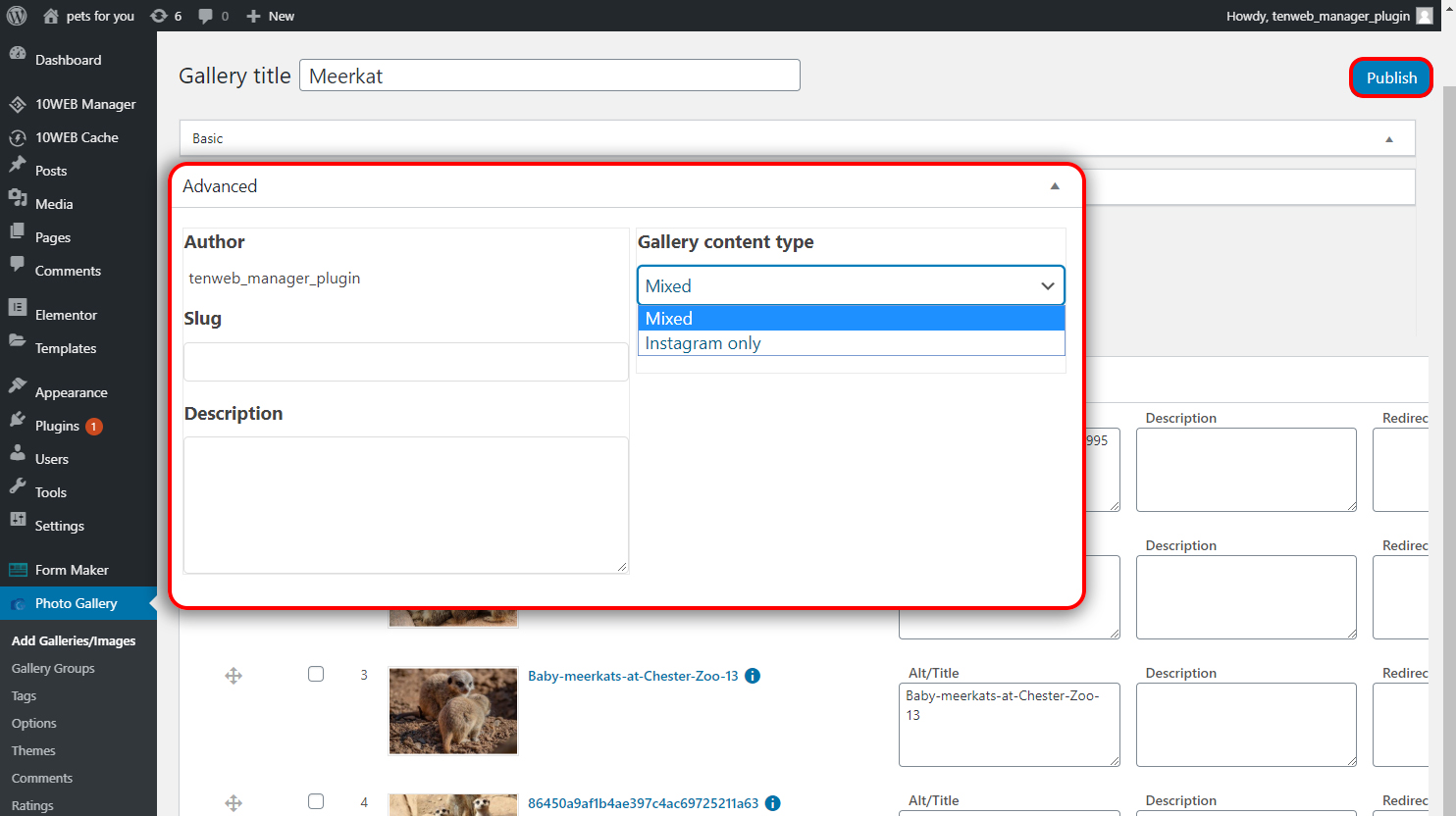1456x816 pixels.
Task: Open the Themes submenu item
Action: (x=33, y=750)
